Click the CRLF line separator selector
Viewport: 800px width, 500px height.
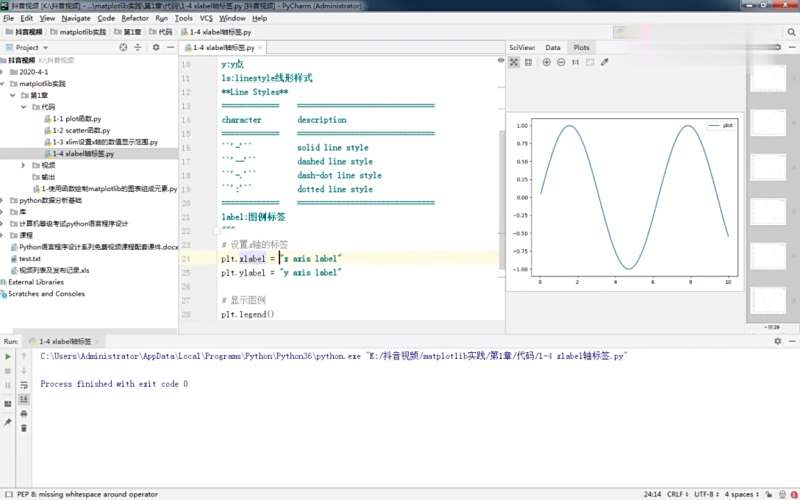678,494
